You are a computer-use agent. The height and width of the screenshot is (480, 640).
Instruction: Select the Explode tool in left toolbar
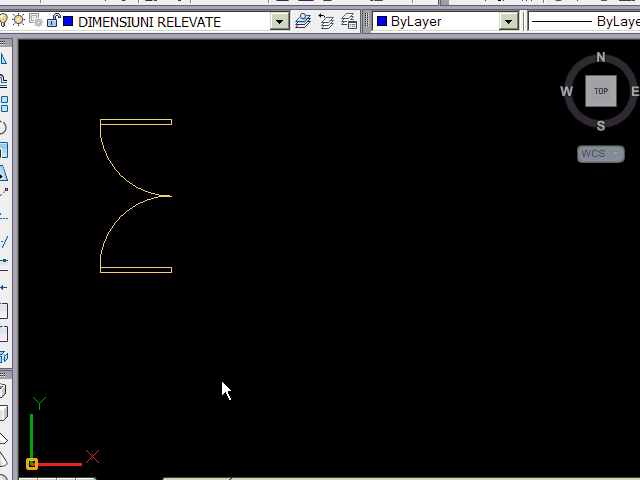[x=4, y=356]
